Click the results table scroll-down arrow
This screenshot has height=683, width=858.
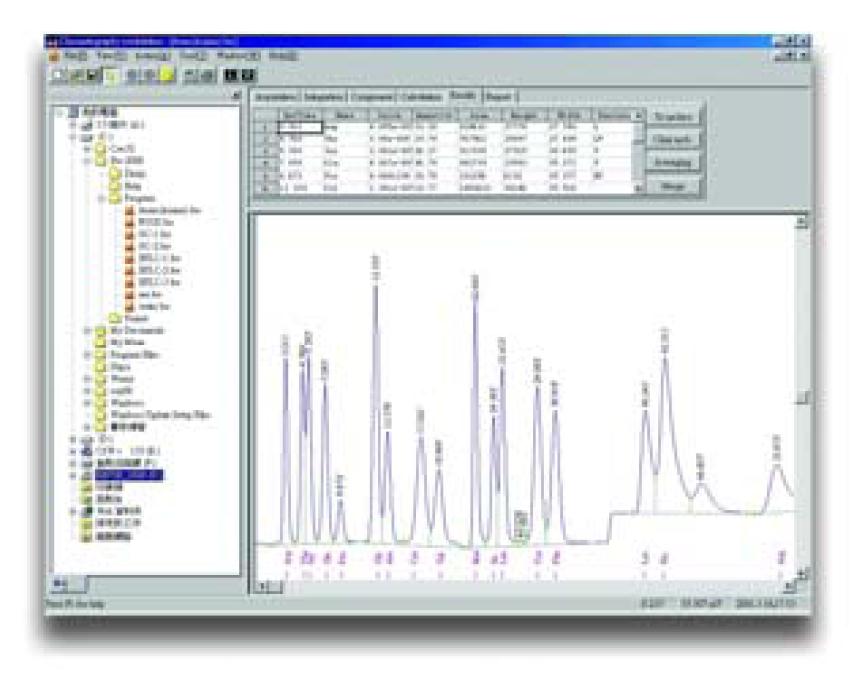[638, 188]
